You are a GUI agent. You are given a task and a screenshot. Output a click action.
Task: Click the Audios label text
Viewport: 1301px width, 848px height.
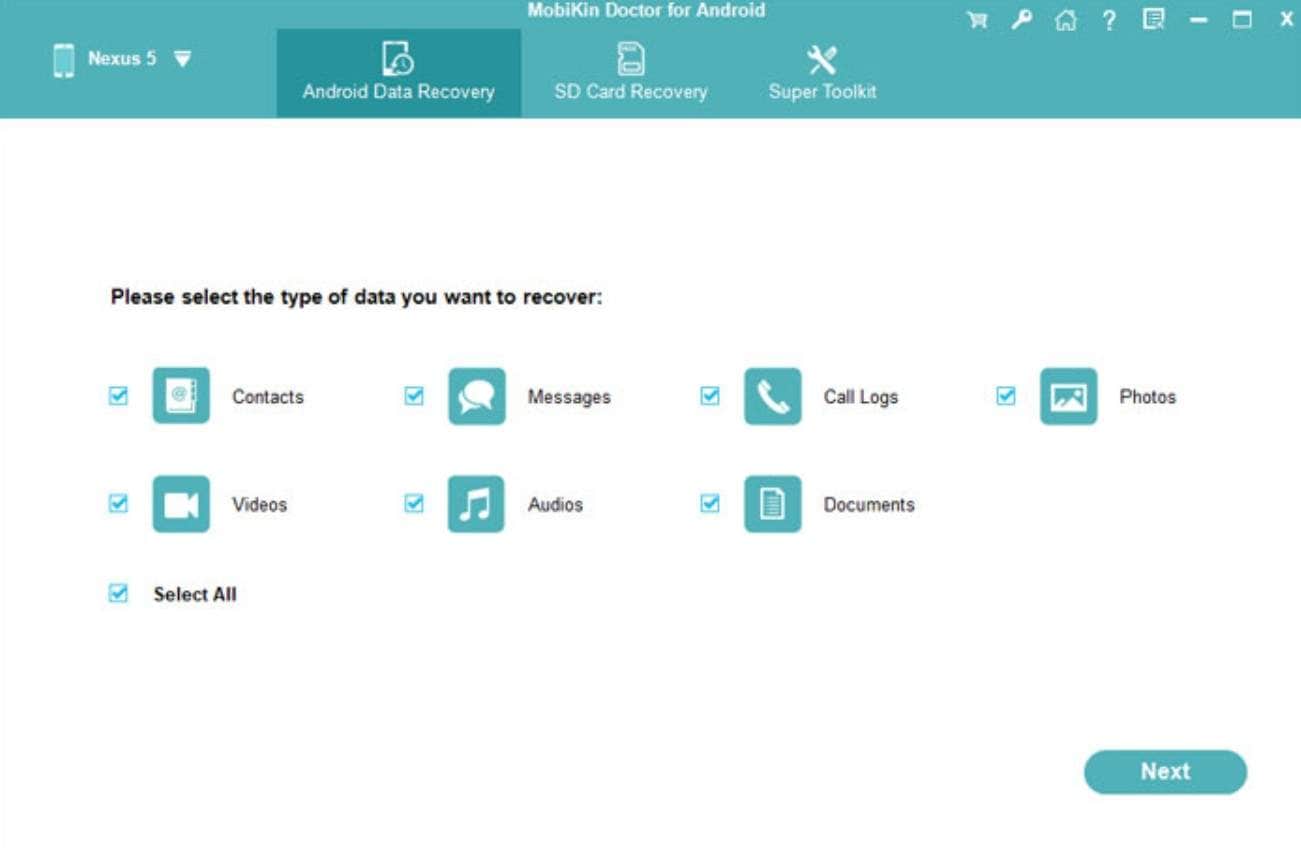click(x=555, y=505)
